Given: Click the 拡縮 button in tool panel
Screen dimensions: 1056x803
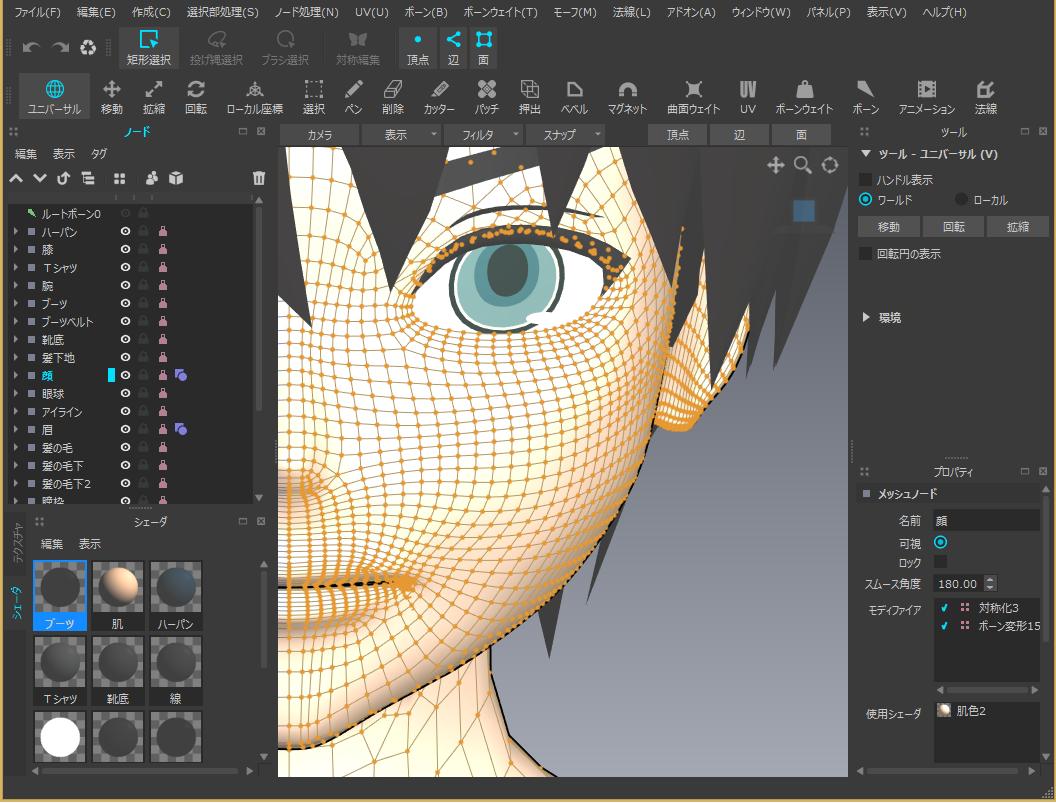Looking at the screenshot, I should 1017,227.
